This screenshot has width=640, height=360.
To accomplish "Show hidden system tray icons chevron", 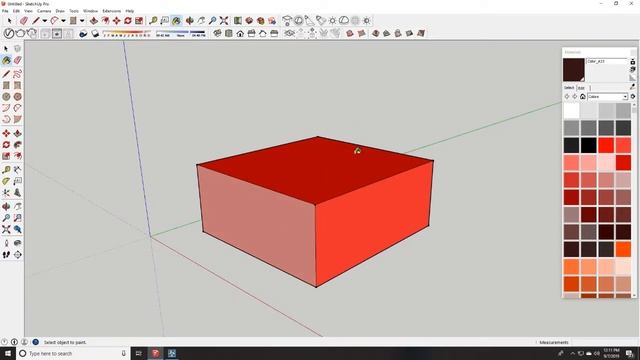I will (x=572, y=353).
